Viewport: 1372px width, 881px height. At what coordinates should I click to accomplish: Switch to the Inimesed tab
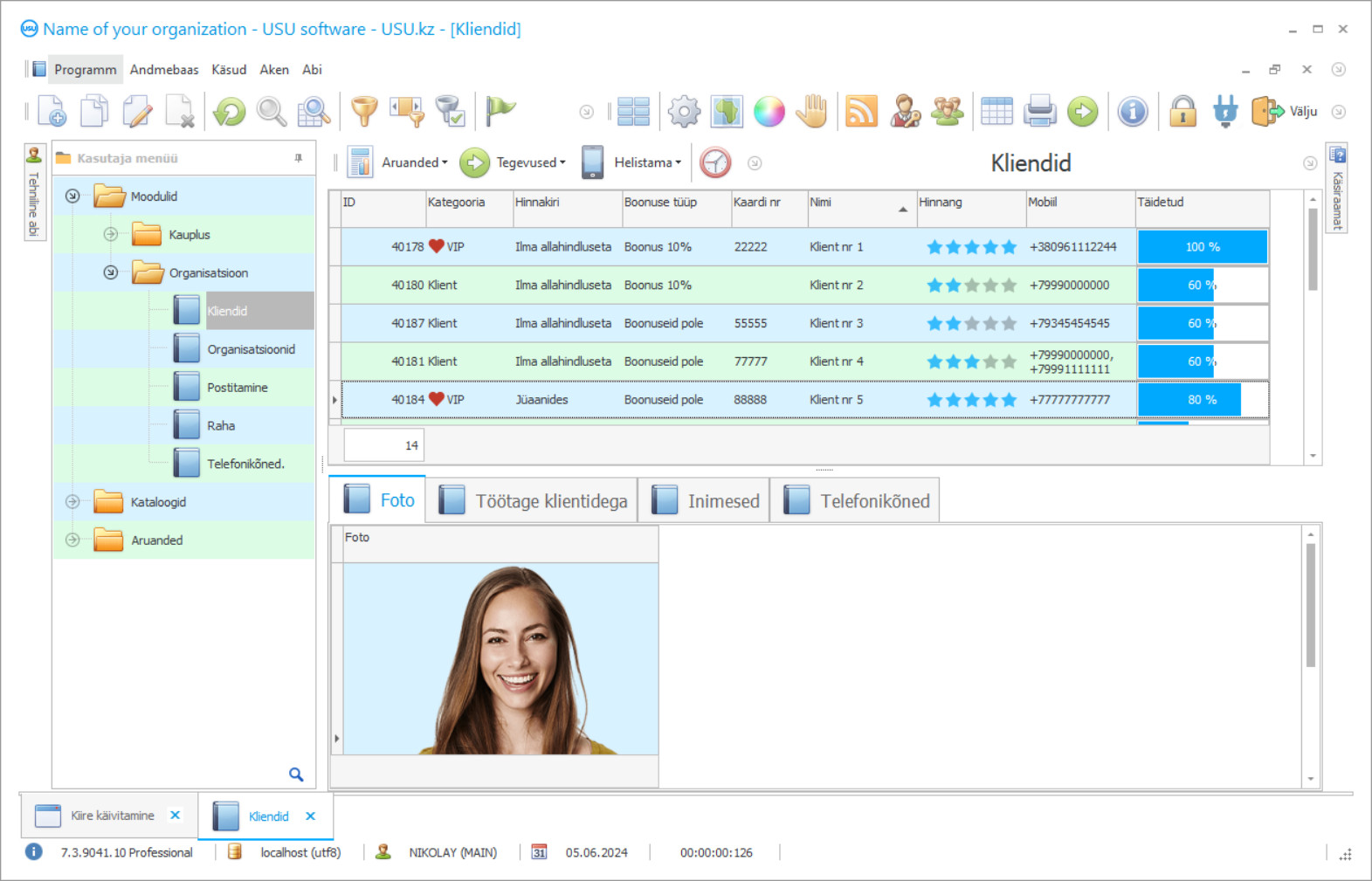pos(704,500)
